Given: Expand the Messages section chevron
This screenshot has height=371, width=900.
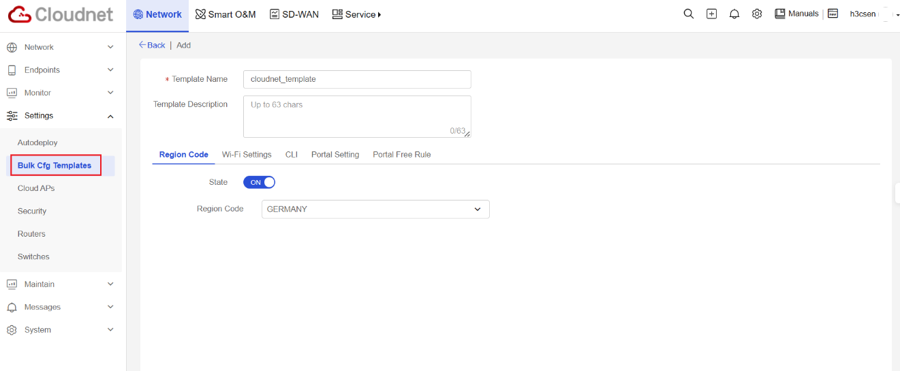Looking at the screenshot, I should tap(111, 307).
